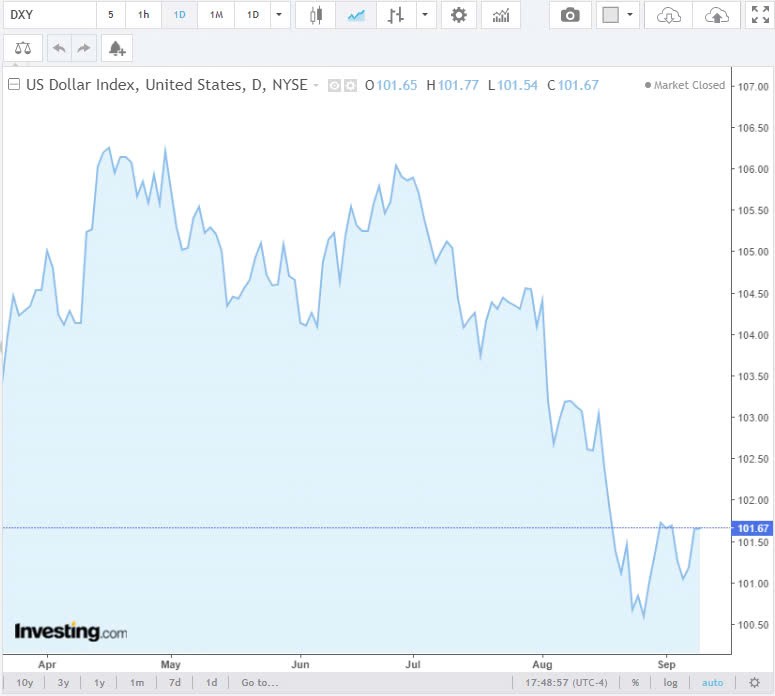Viewport: 775px width, 696px height.
Task: Expand the arrow after NYSE
Action: click(316, 86)
